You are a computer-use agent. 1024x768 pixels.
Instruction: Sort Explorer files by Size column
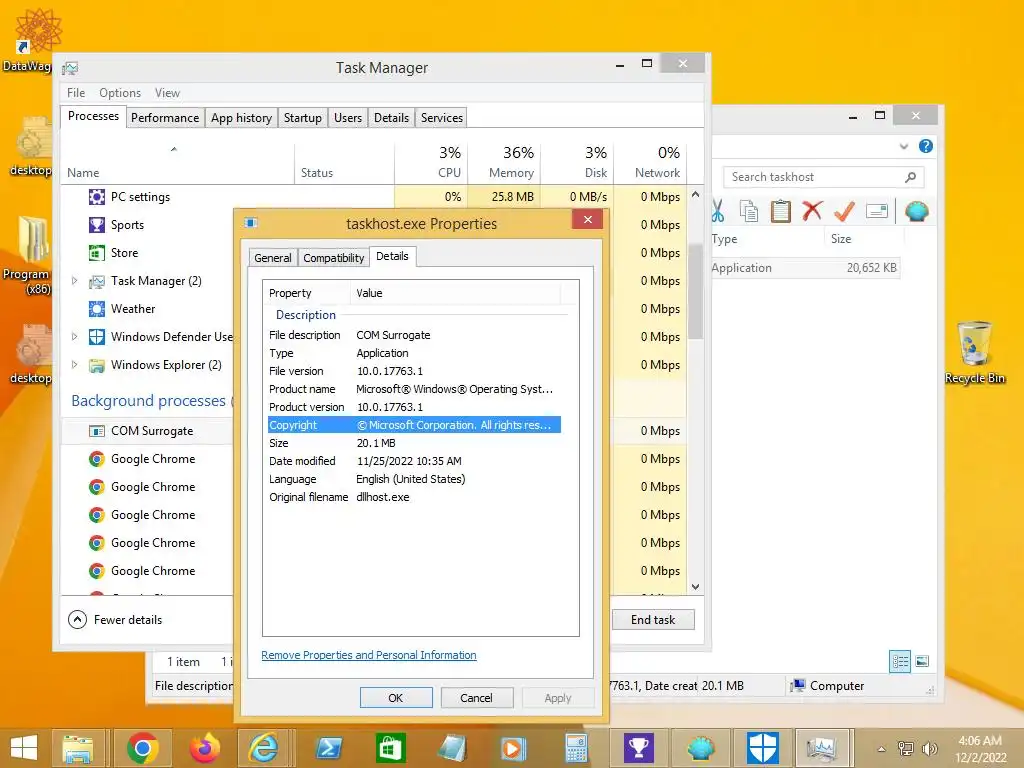[x=863, y=239]
